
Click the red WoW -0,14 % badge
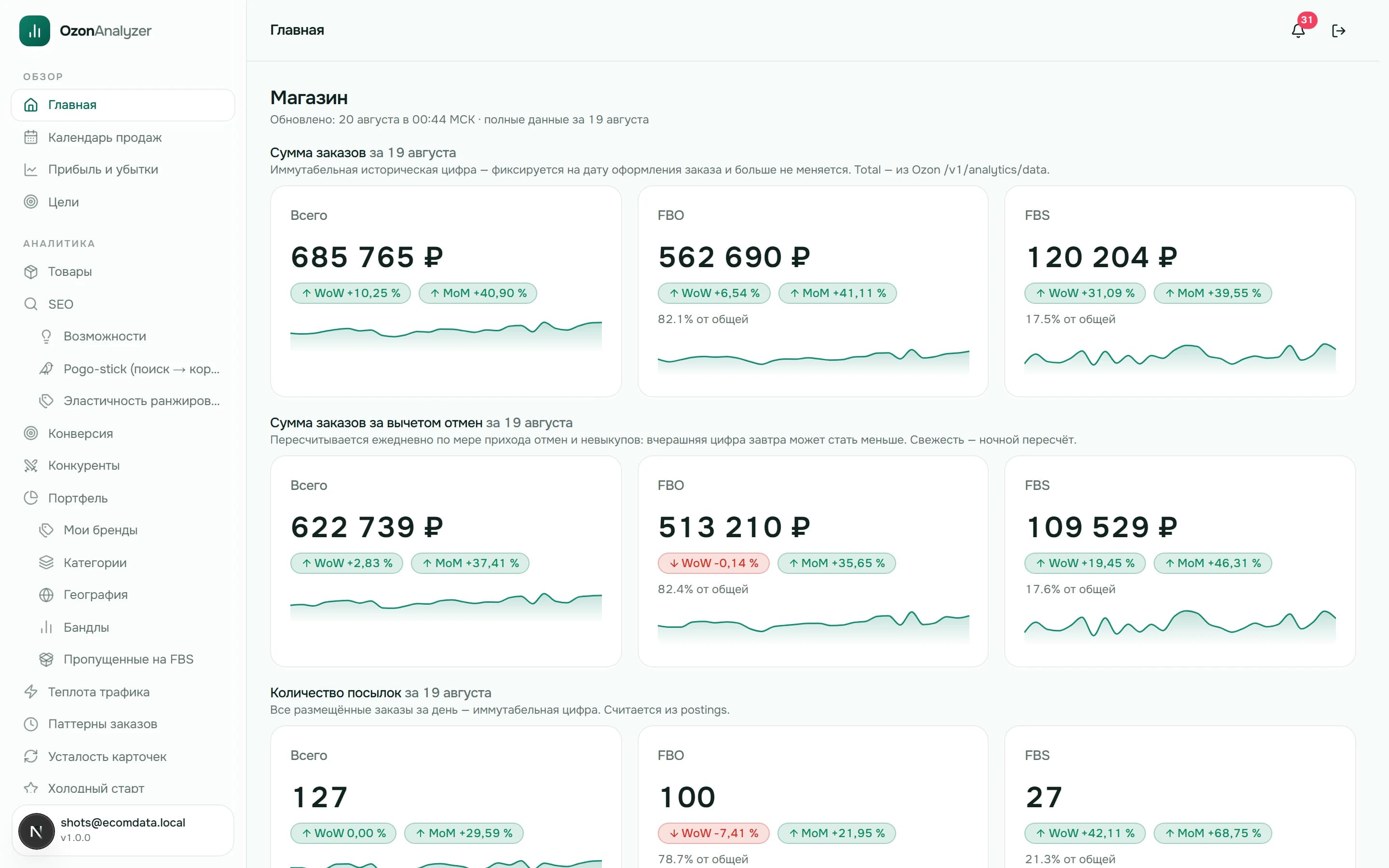[x=713, y=563]
